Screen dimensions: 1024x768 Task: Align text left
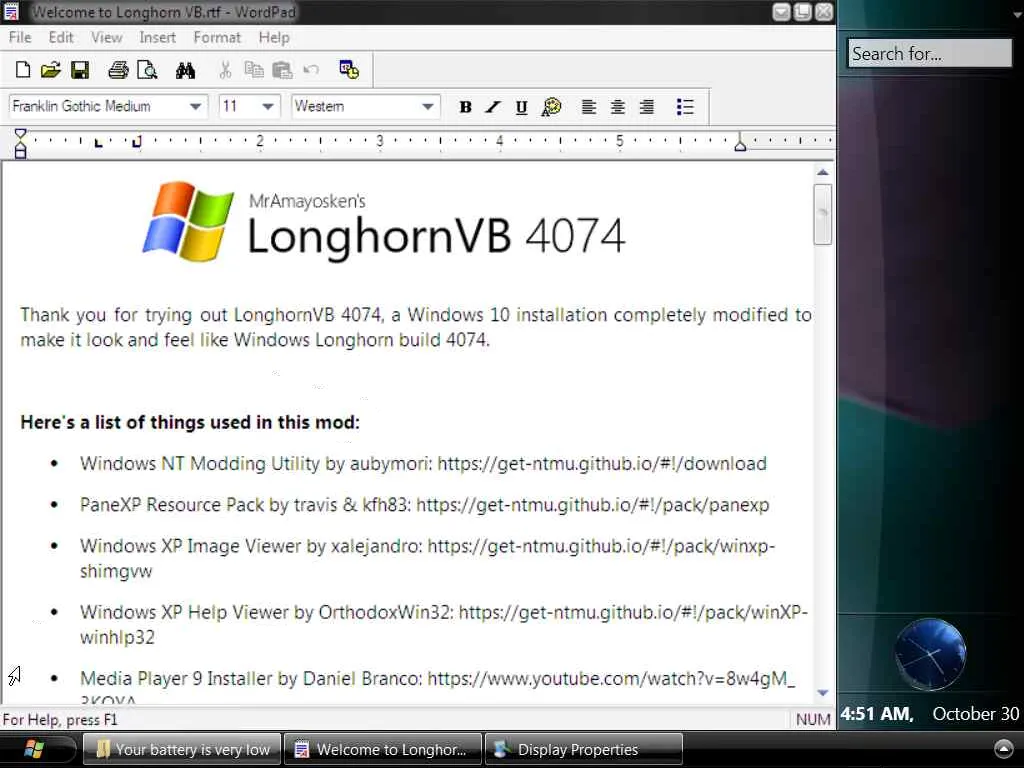click(x=588, y=107)
